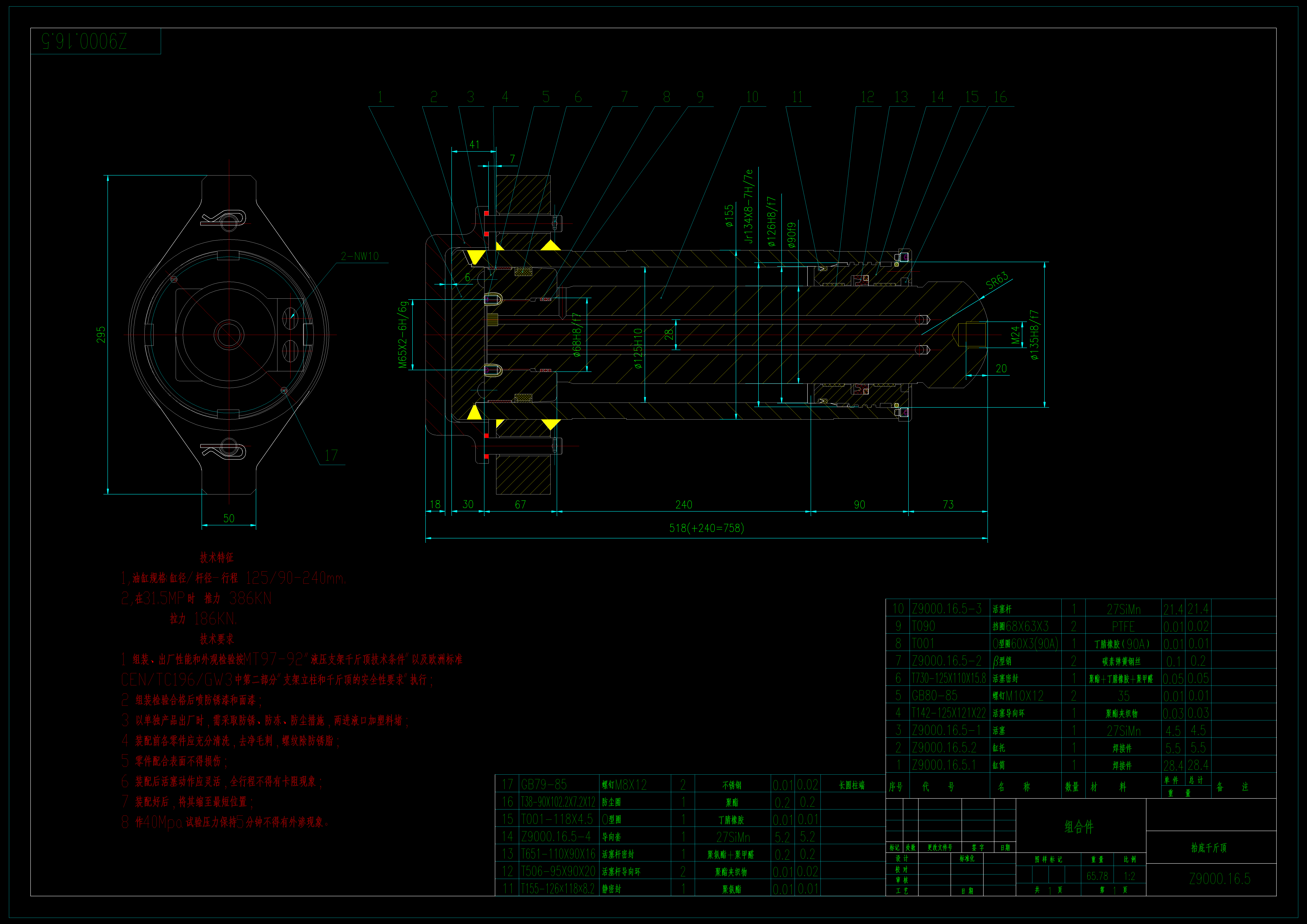The height and width of the screenshot is (924, 1307).
Task: Select the T001-118X4.5 code cell
Action: pyautogui.click(x=559, y=819)
